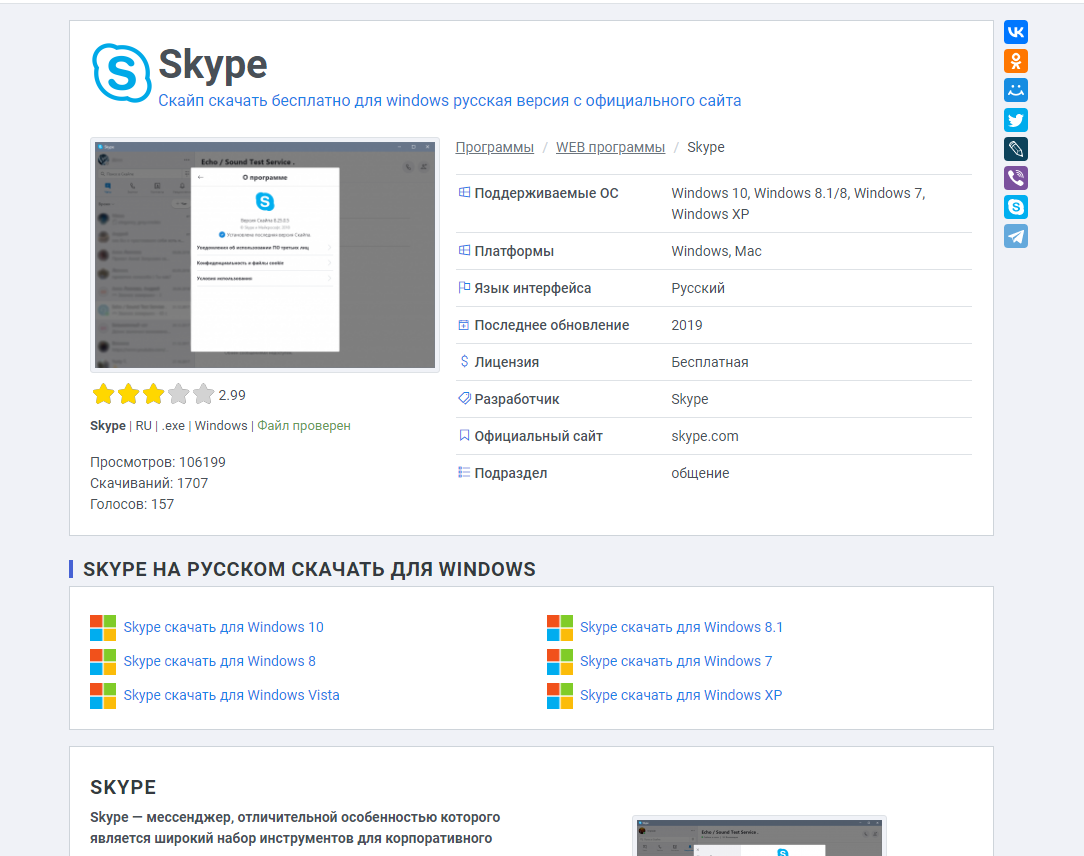The height and width of the screenshot is (856, 1084).
Task: Click Windows, Mac platforms value
Action: (716, 251)
